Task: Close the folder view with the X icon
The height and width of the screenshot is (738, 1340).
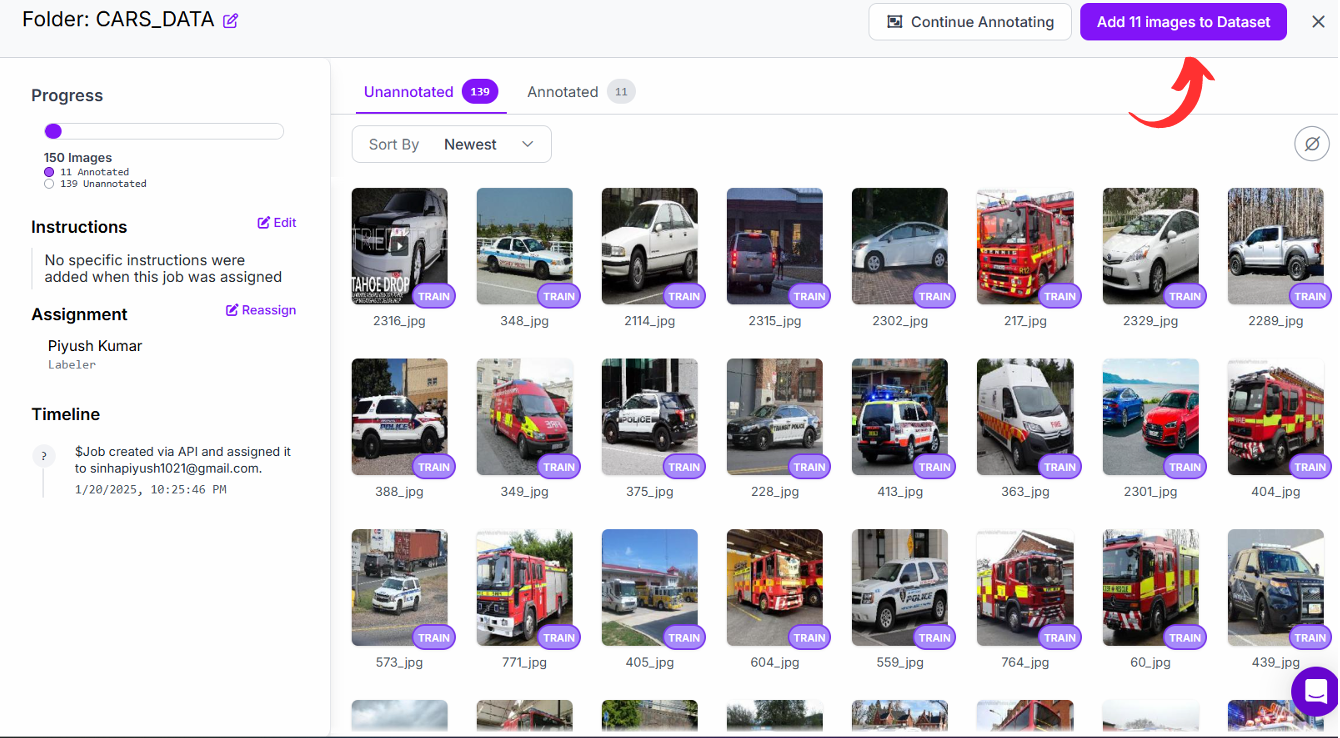Action: coord(1318,22)
